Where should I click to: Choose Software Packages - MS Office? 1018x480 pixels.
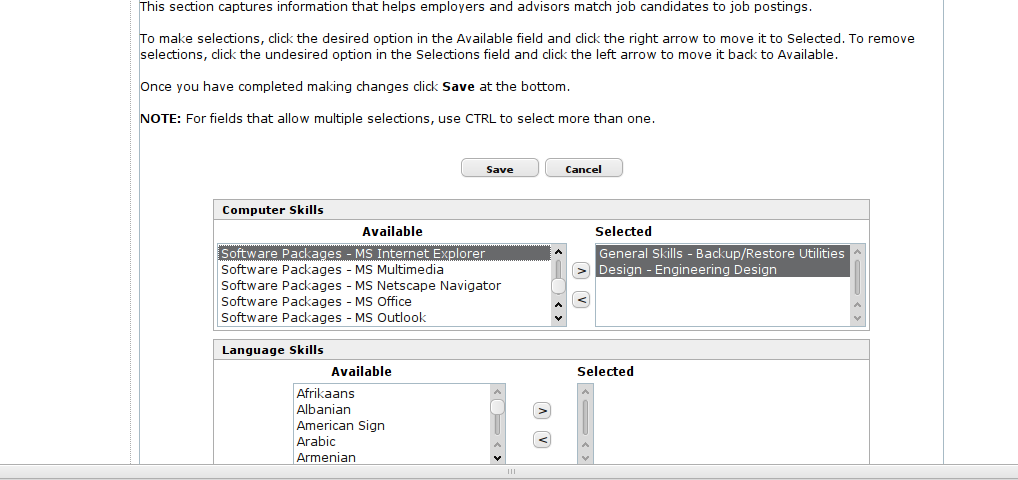point(384,301)
